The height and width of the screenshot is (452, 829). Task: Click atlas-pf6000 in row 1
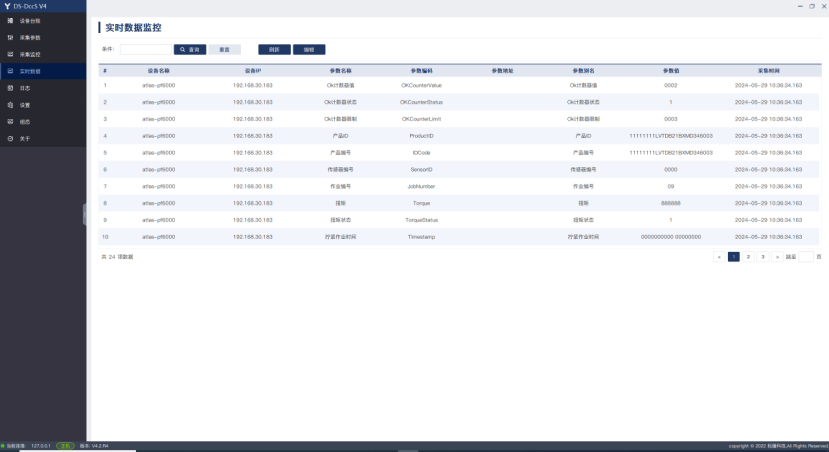(159, 86)
